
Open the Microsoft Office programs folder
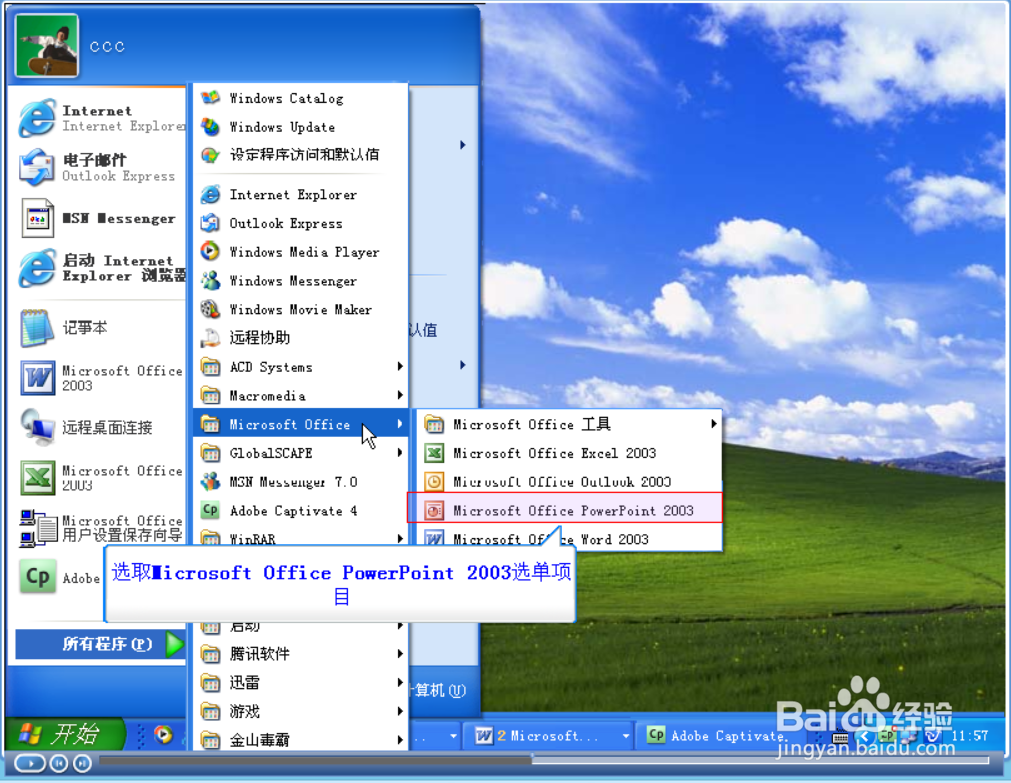coord(300,424)
